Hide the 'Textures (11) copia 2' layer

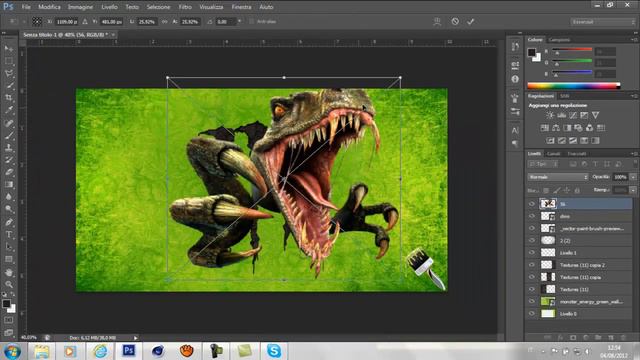click(532, 265)
